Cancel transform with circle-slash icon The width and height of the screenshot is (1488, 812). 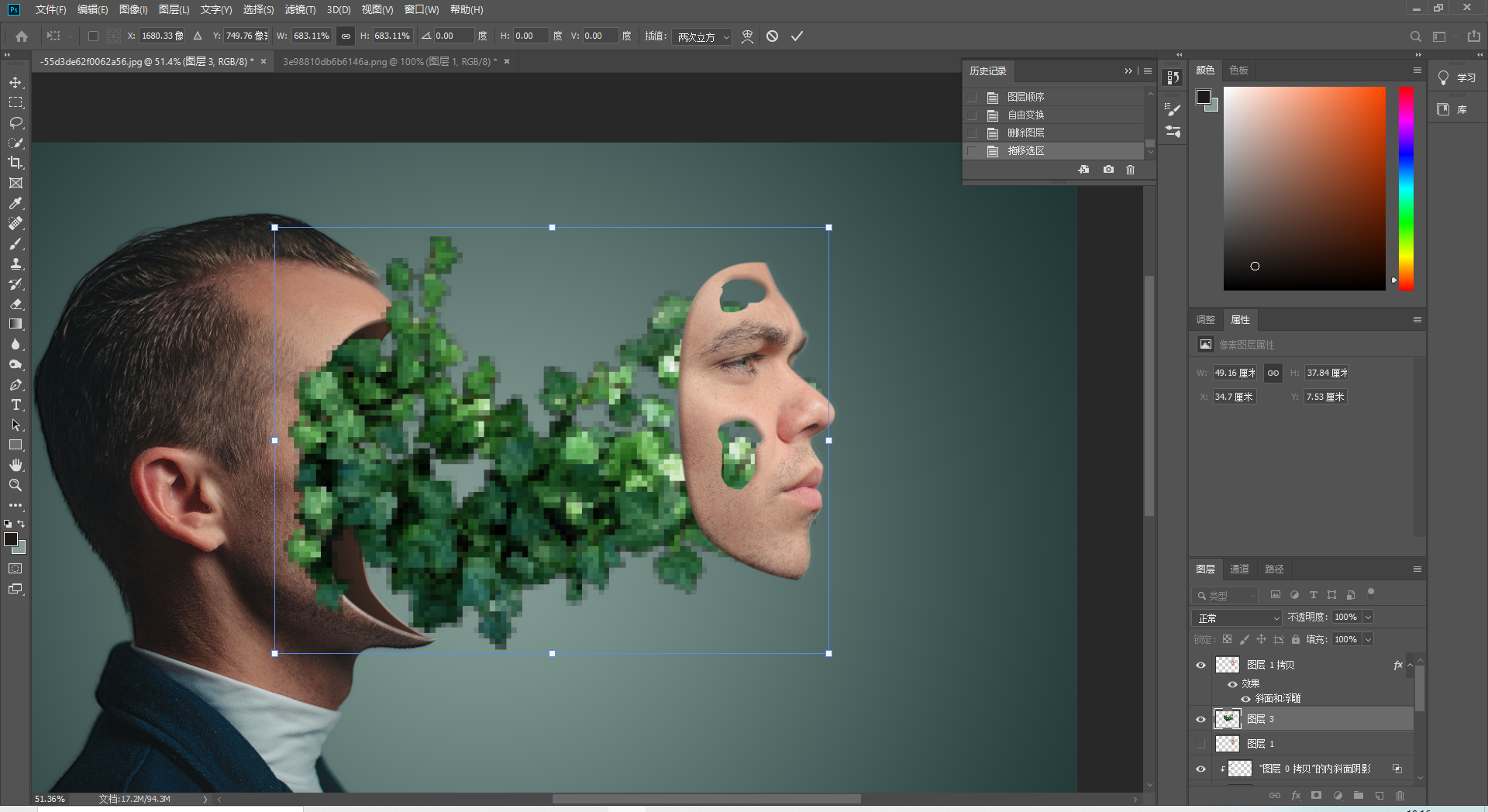[x=772, y=36]
